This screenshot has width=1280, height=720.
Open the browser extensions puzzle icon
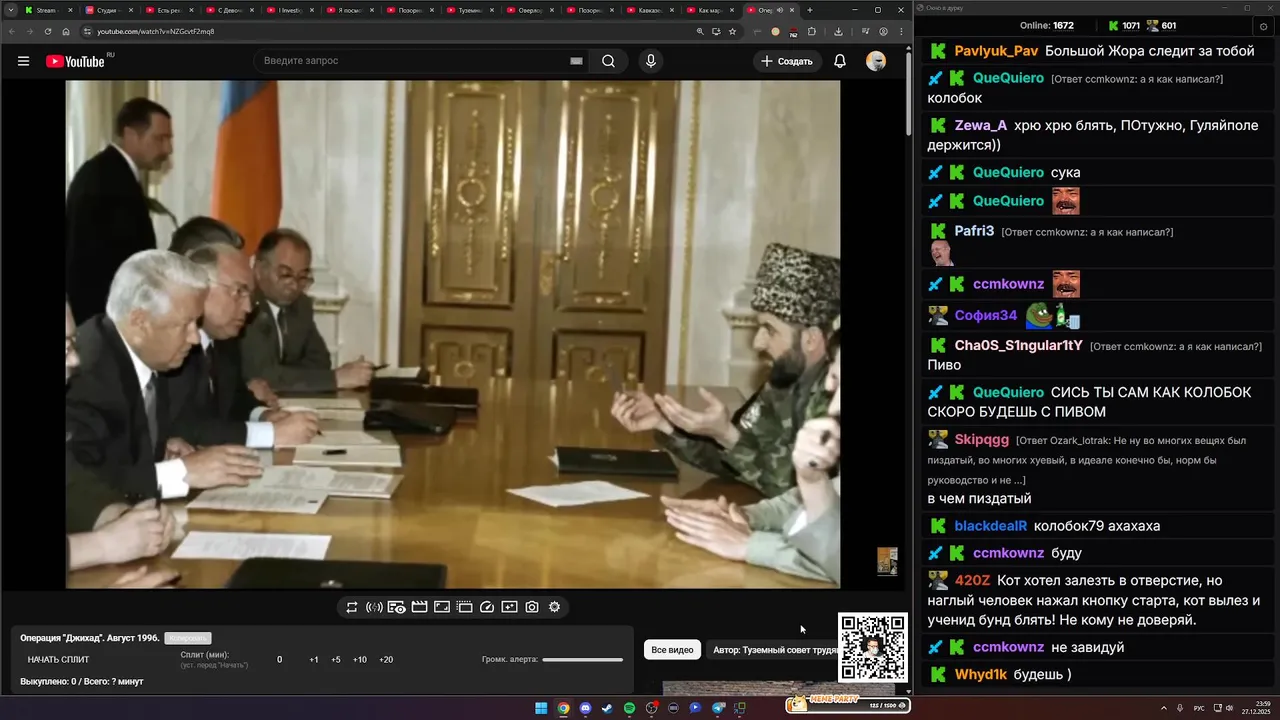[812, 31]
